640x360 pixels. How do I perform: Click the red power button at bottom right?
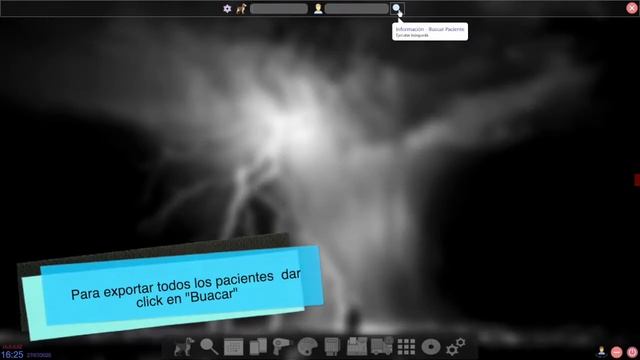coord(632,352)
